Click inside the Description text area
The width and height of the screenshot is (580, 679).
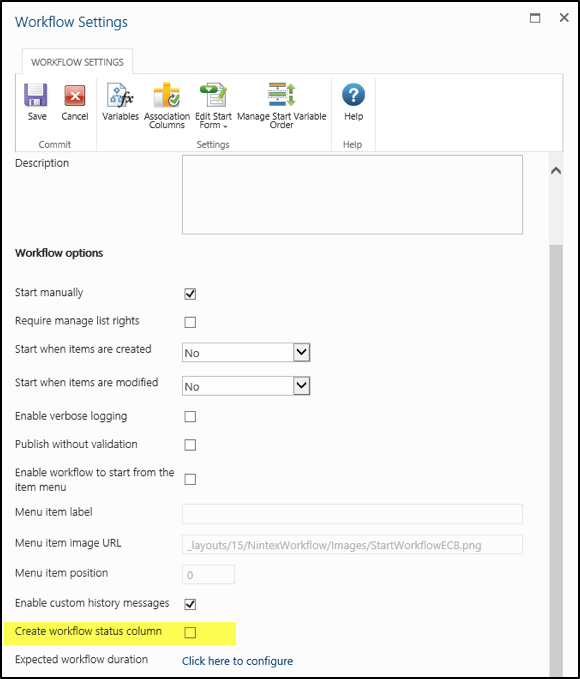[352, 194]
